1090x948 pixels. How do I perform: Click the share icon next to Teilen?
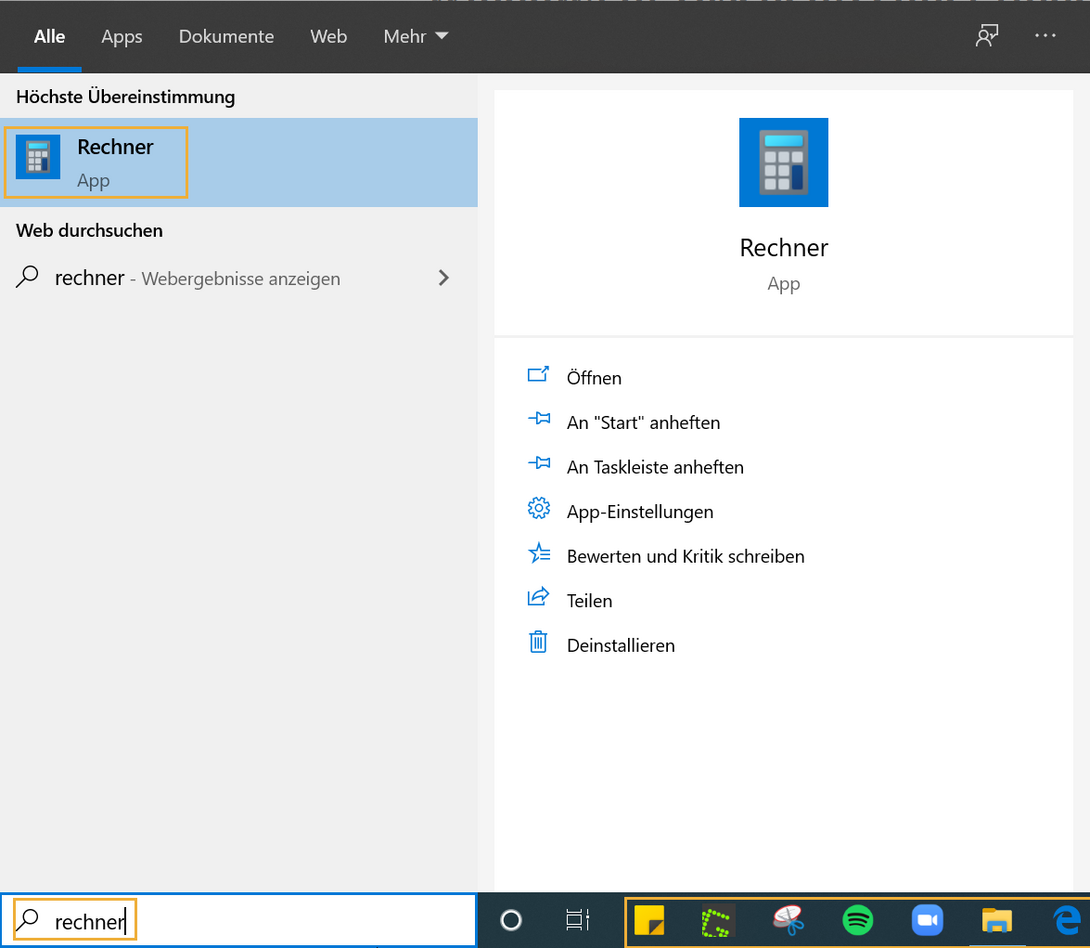[539, 599]
